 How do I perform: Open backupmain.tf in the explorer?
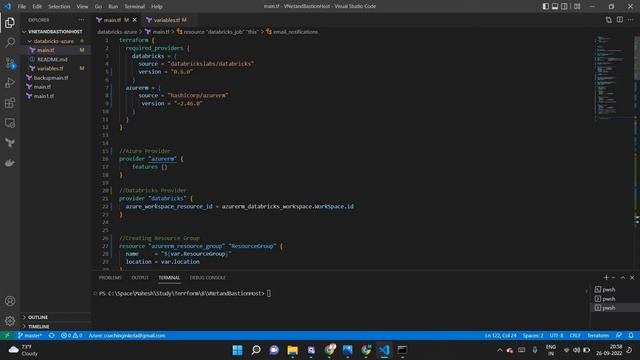(56, 78)
